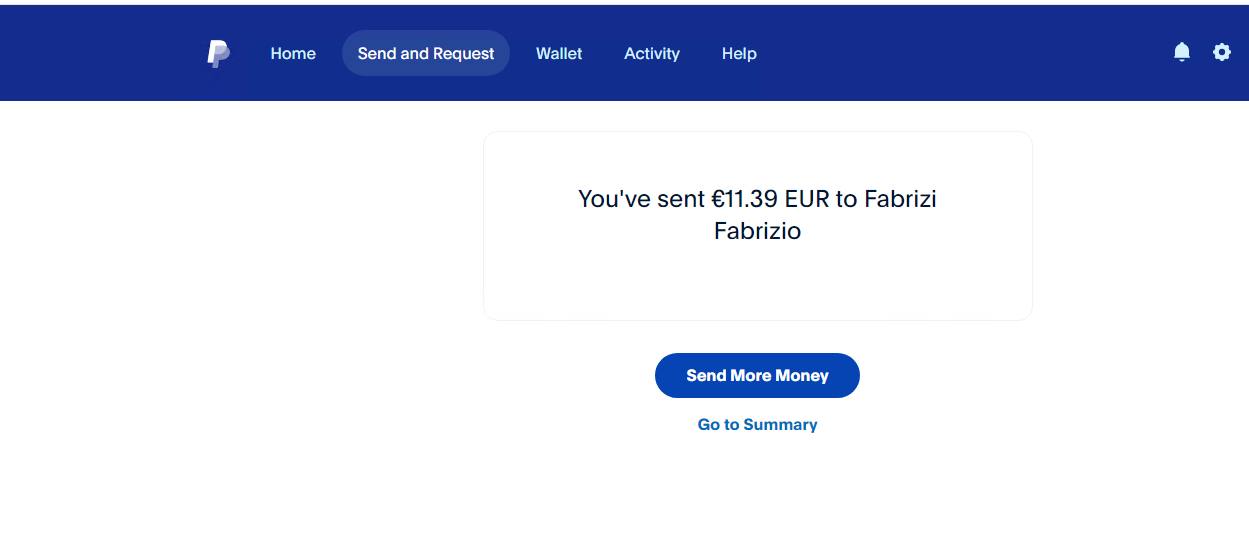Click the white confirmation card's empty lower area
The image size is (1249, 547).
point(757,285)
